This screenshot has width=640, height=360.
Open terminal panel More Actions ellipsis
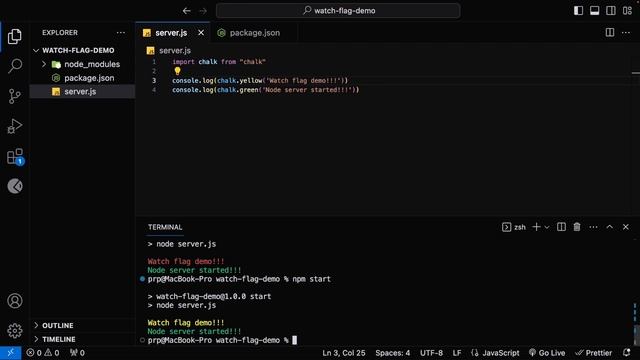pos(593,227)
